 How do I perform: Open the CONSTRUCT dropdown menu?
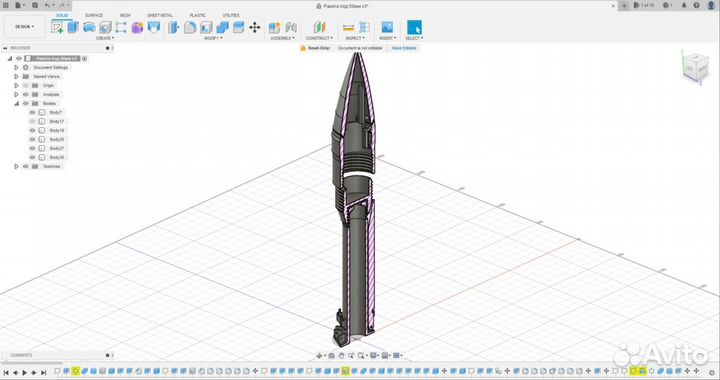[319, 38]
